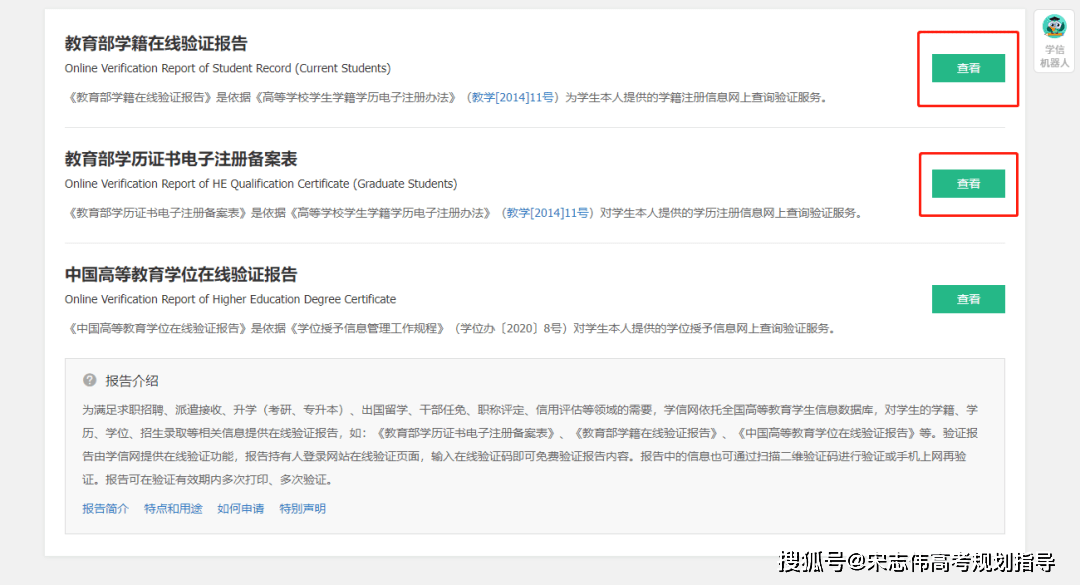The height and width of the screenshot is (585, 1080).
Task: Click 查看 for 教育部学籍在线验证报告
Action: tap(968, 68)
